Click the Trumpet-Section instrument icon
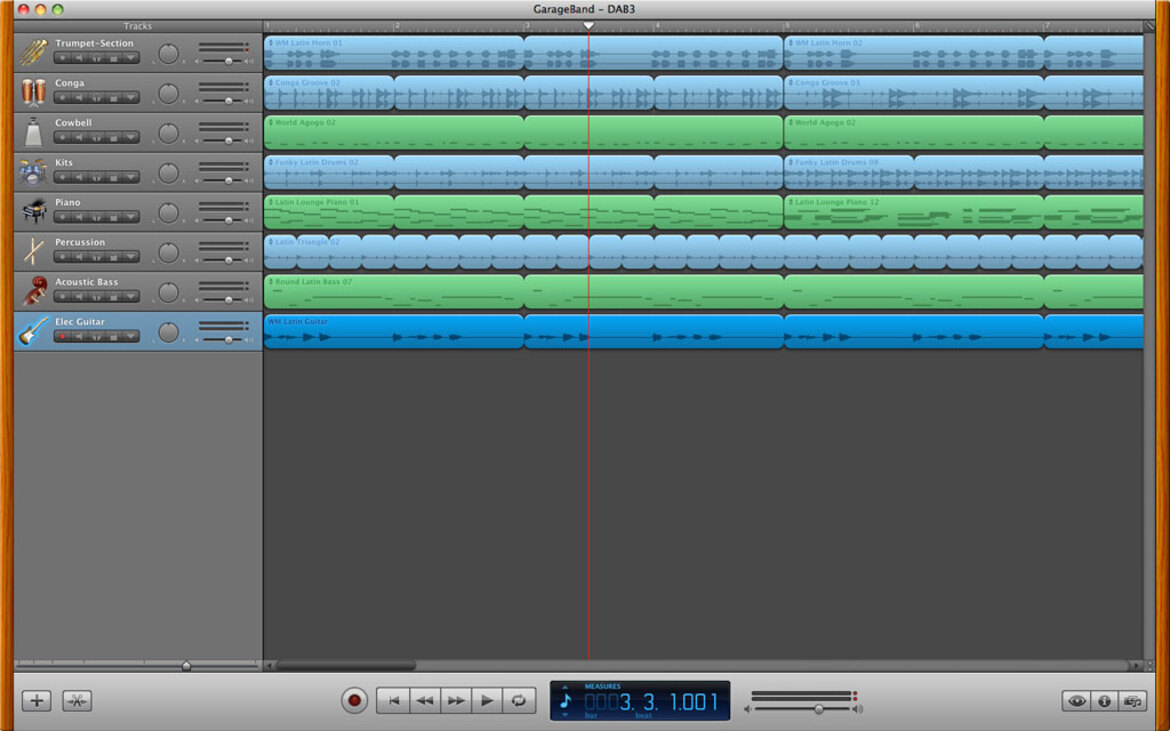This screenshot has height=731, width=1170. pos(33,53)
